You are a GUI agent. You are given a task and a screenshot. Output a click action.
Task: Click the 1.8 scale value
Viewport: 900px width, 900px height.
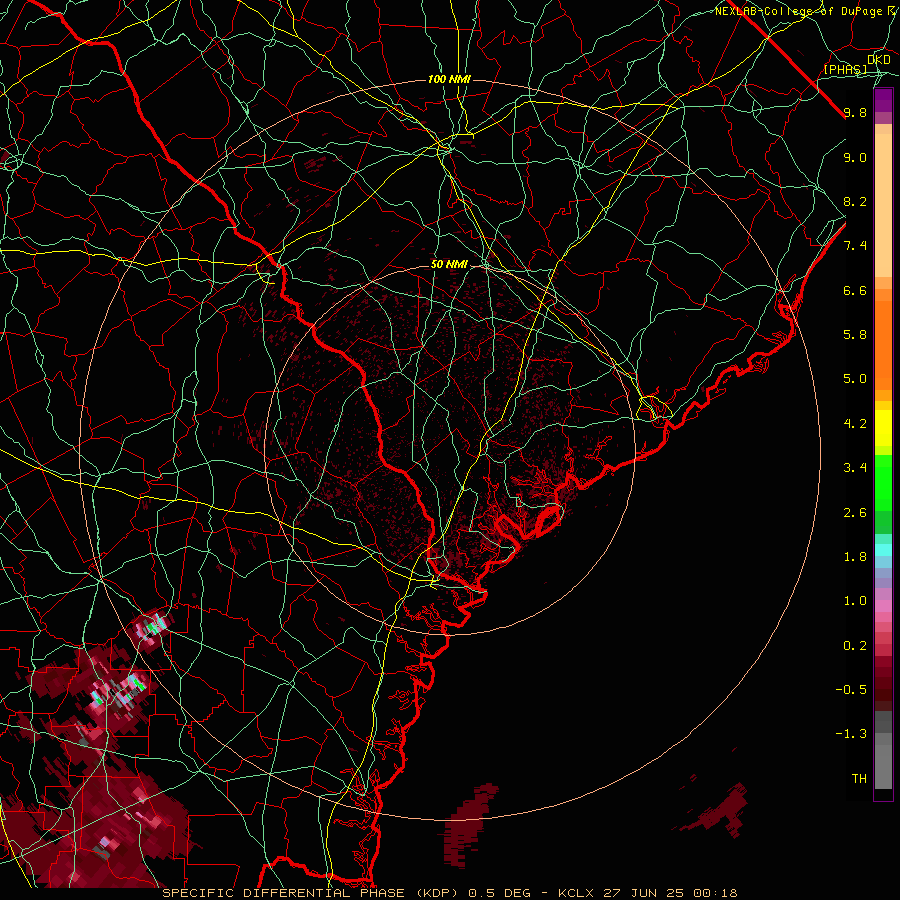point(855,557)
